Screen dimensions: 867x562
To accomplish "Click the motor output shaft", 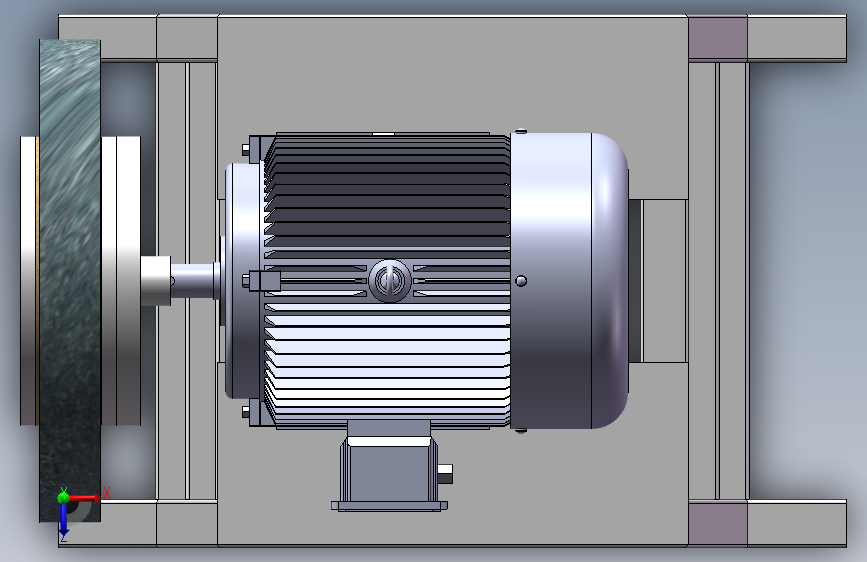I will pyautogui.click(x=194, y=281).
